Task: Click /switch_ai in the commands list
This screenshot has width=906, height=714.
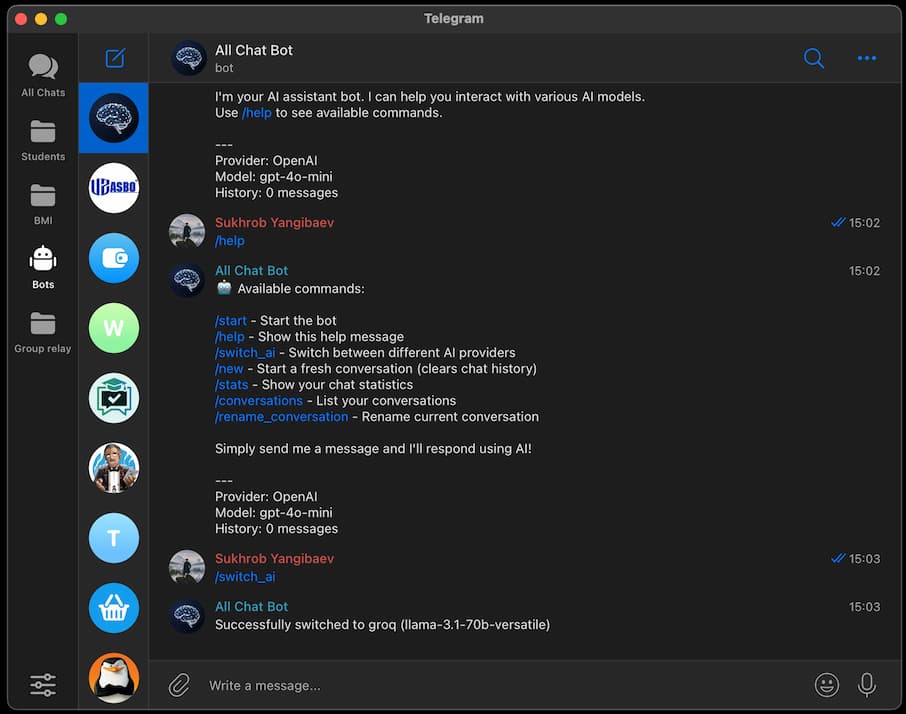Action: pos(245,352)
